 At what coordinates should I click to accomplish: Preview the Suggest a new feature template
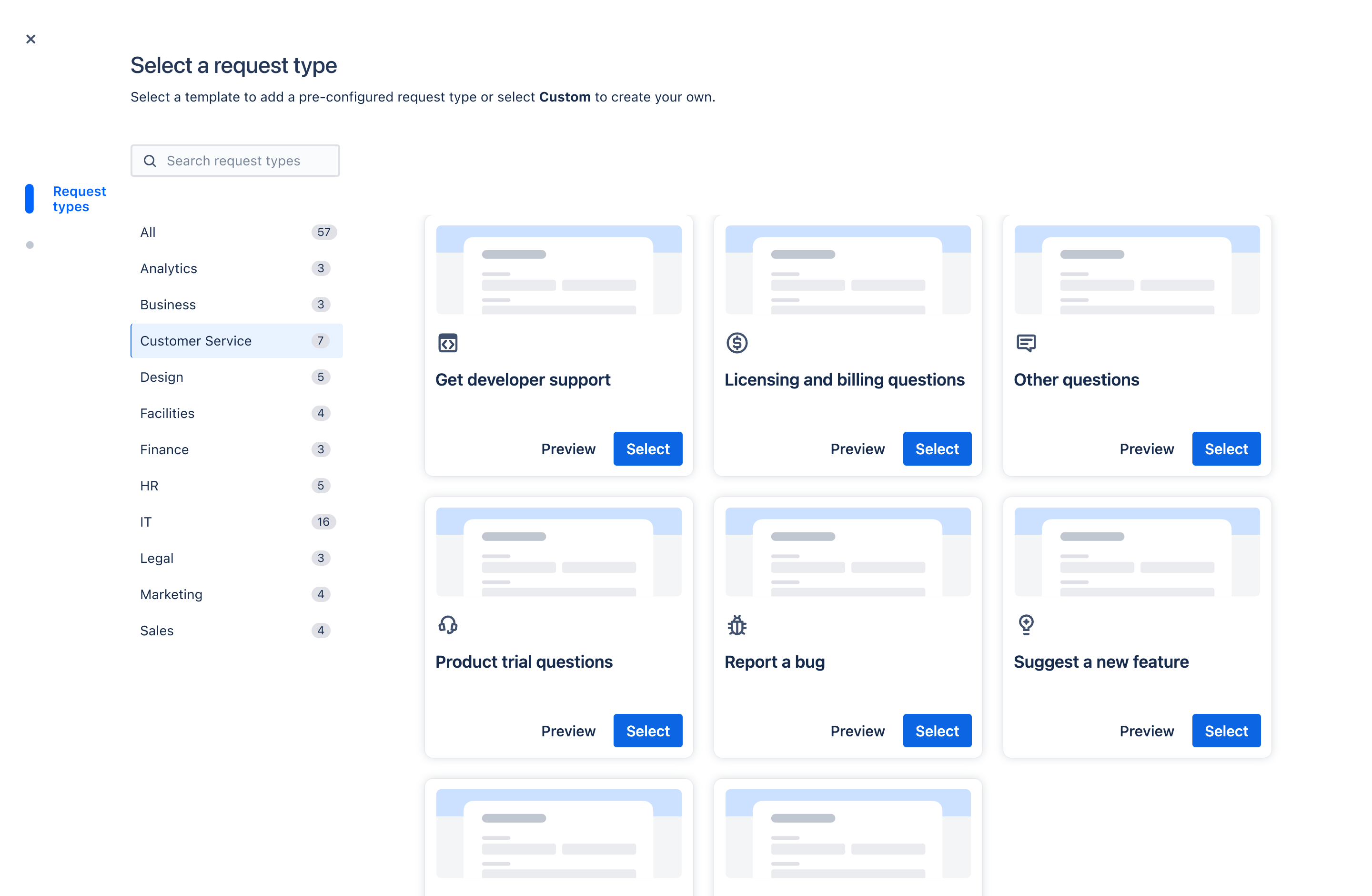(x=1147, y=731)
